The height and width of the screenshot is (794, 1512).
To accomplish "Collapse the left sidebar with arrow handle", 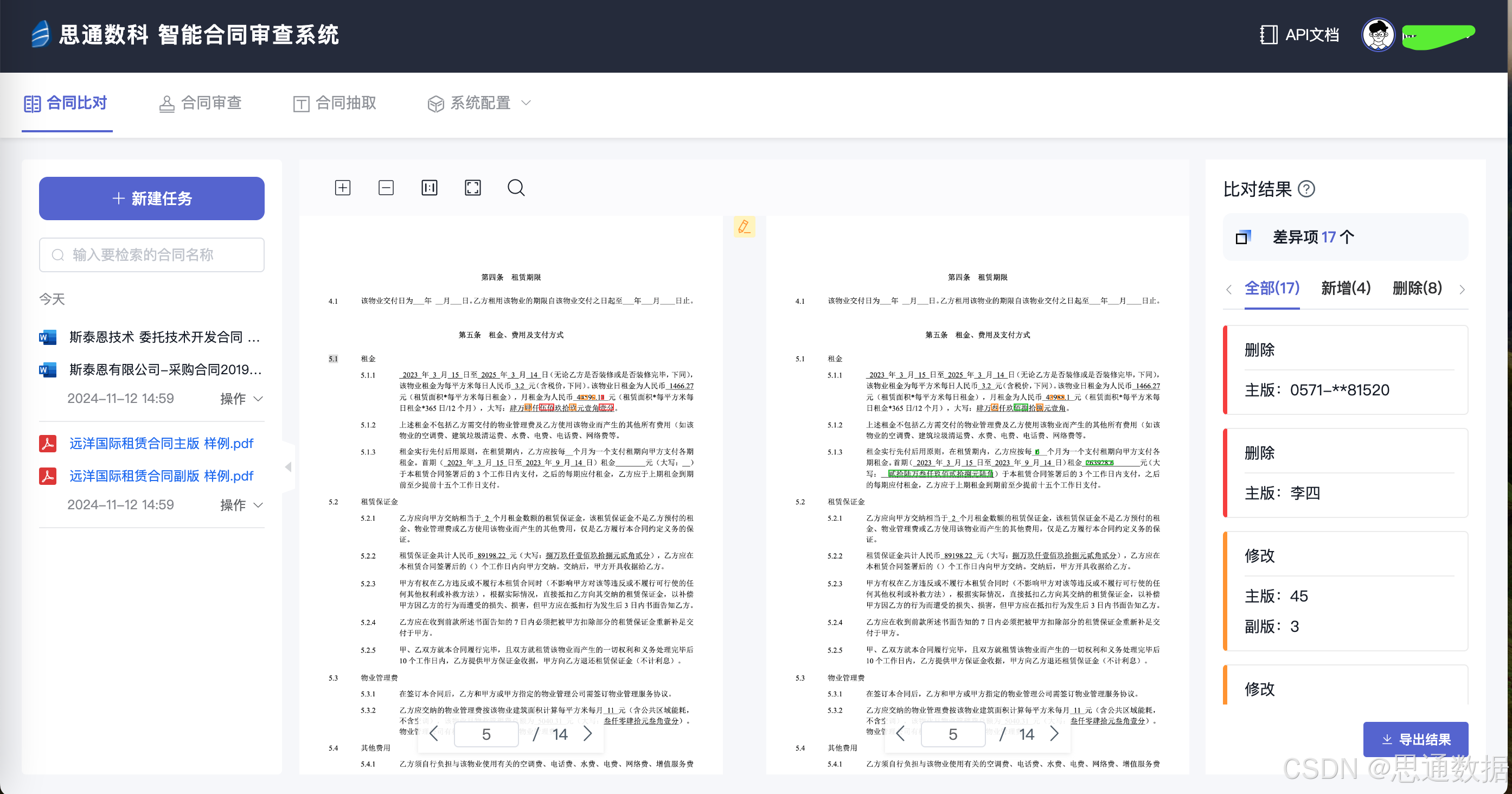I will (x=288, y=467).
